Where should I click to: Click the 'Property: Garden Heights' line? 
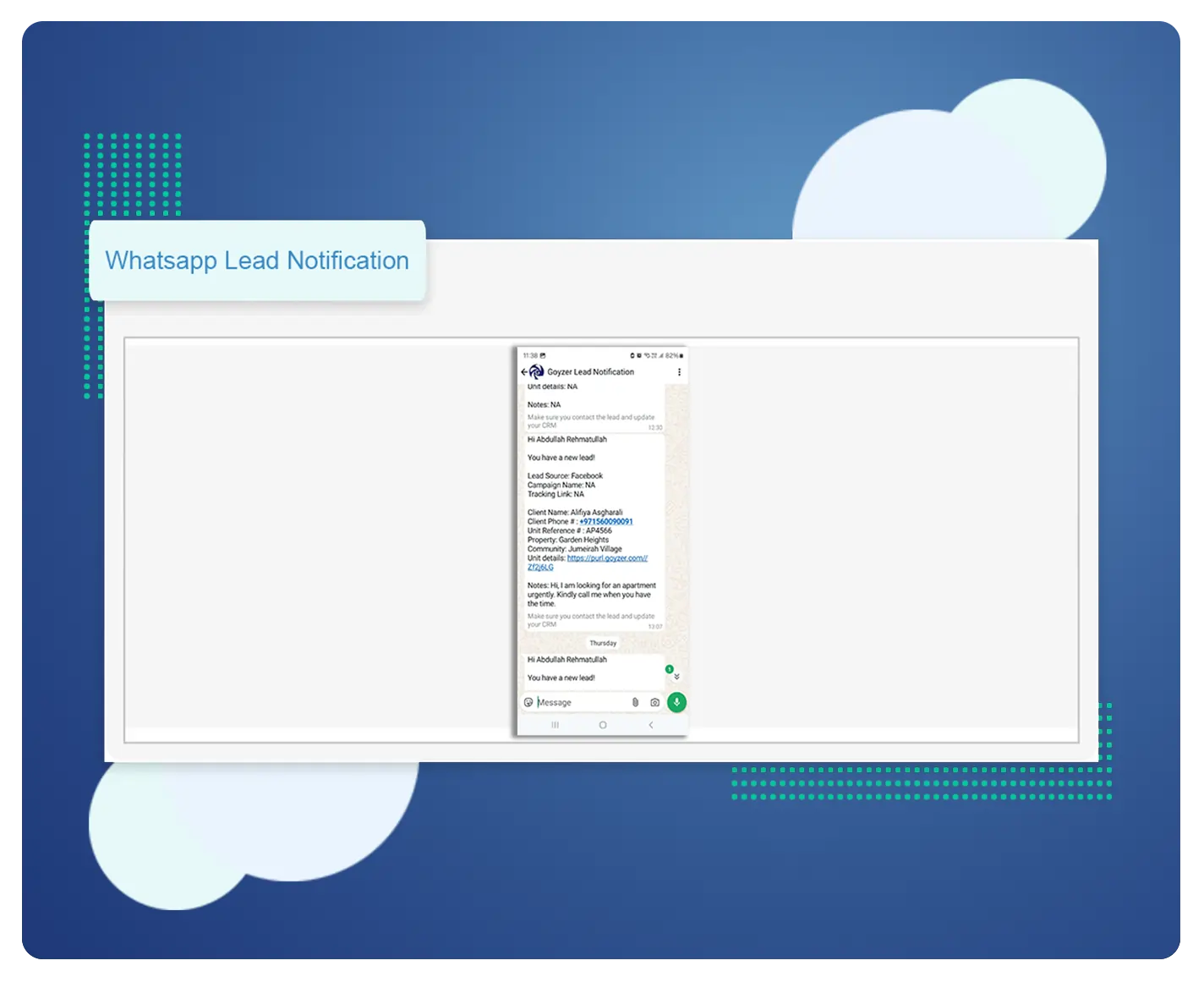pos(568,540)
